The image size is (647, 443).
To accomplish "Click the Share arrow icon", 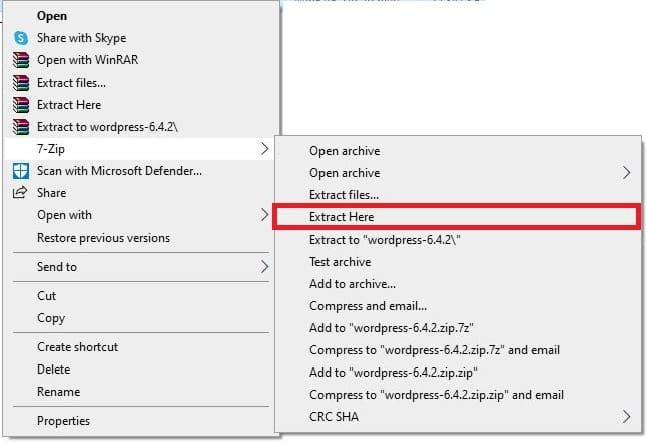I will coord(21,192).
